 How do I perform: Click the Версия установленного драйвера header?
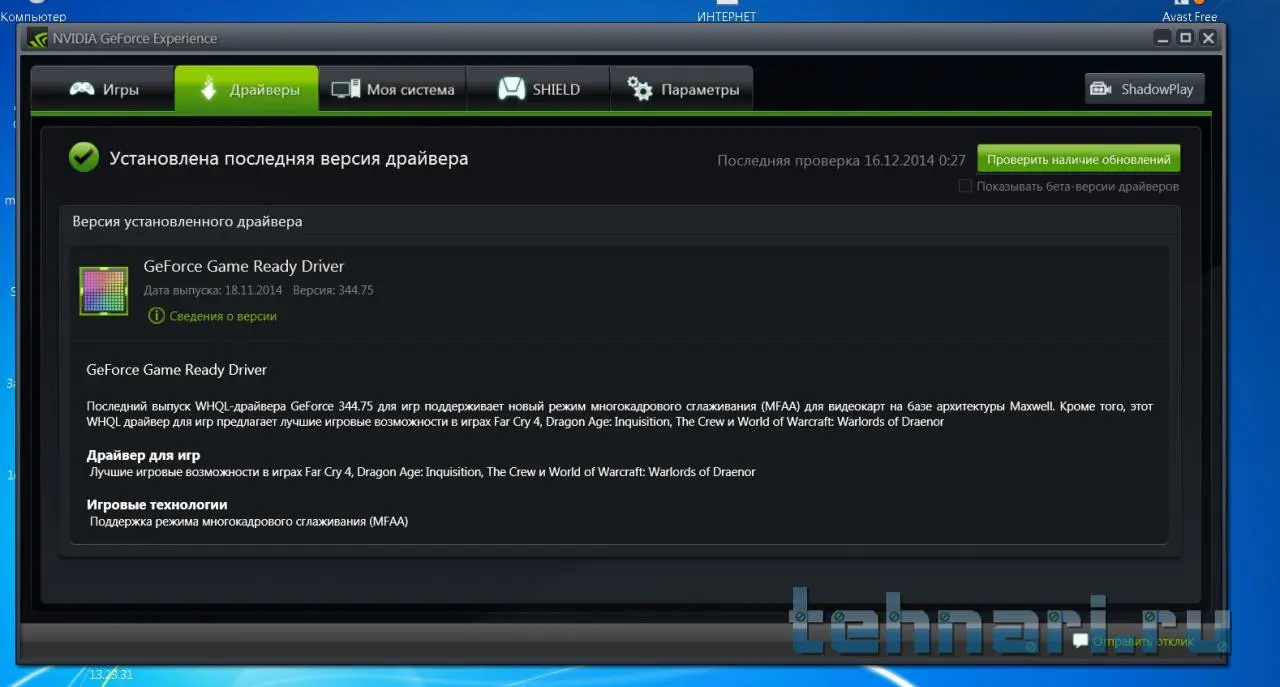[187, 221]
